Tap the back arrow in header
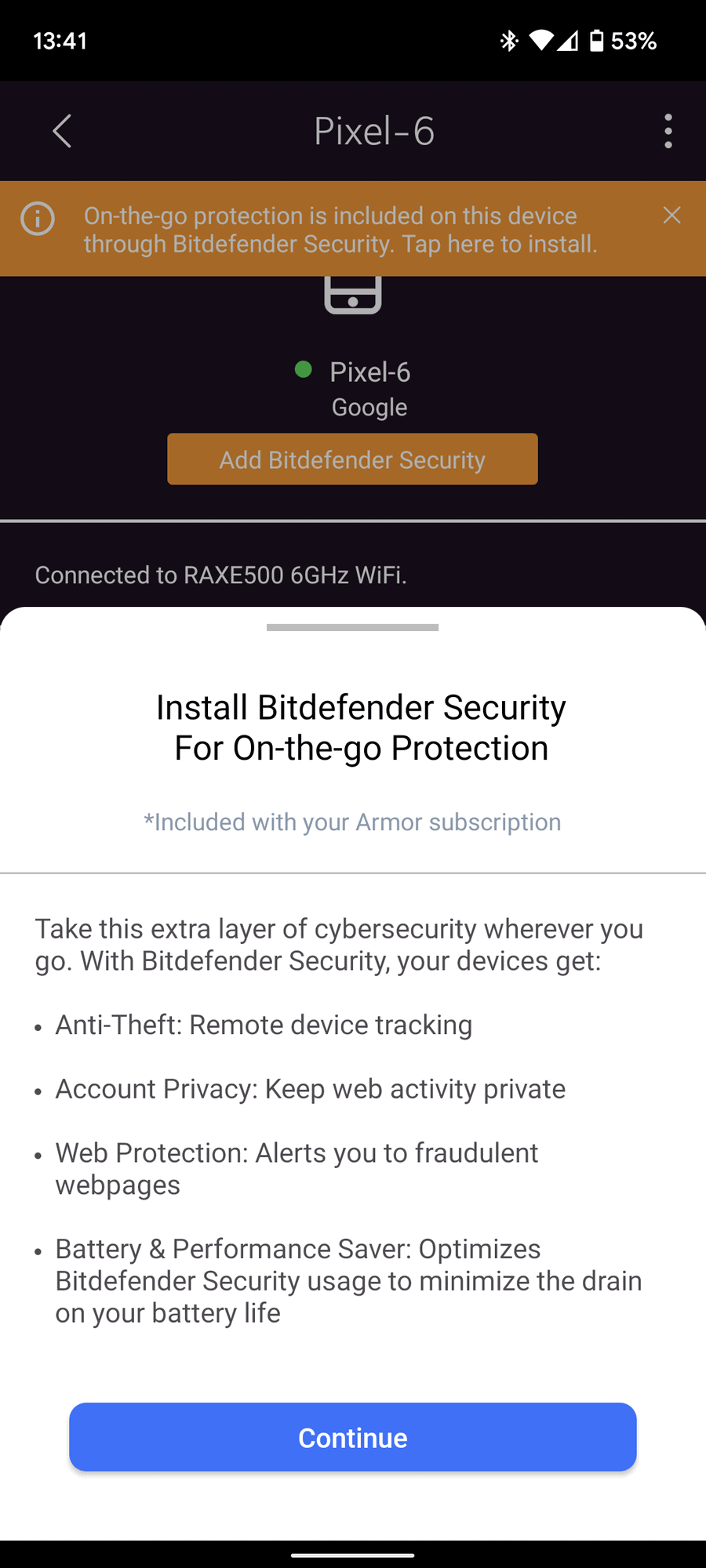Screen dimensions: 706x1568 click(x=62, y=131)
